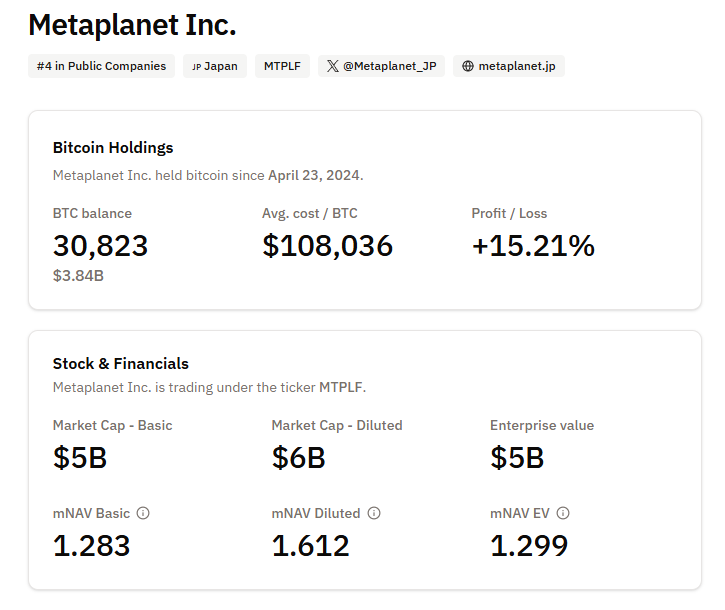The height and width of the screenshot is (610, 725).
Task: Click the X logo icon beside @Metaplanet_JP
Action: pos(332,67)
